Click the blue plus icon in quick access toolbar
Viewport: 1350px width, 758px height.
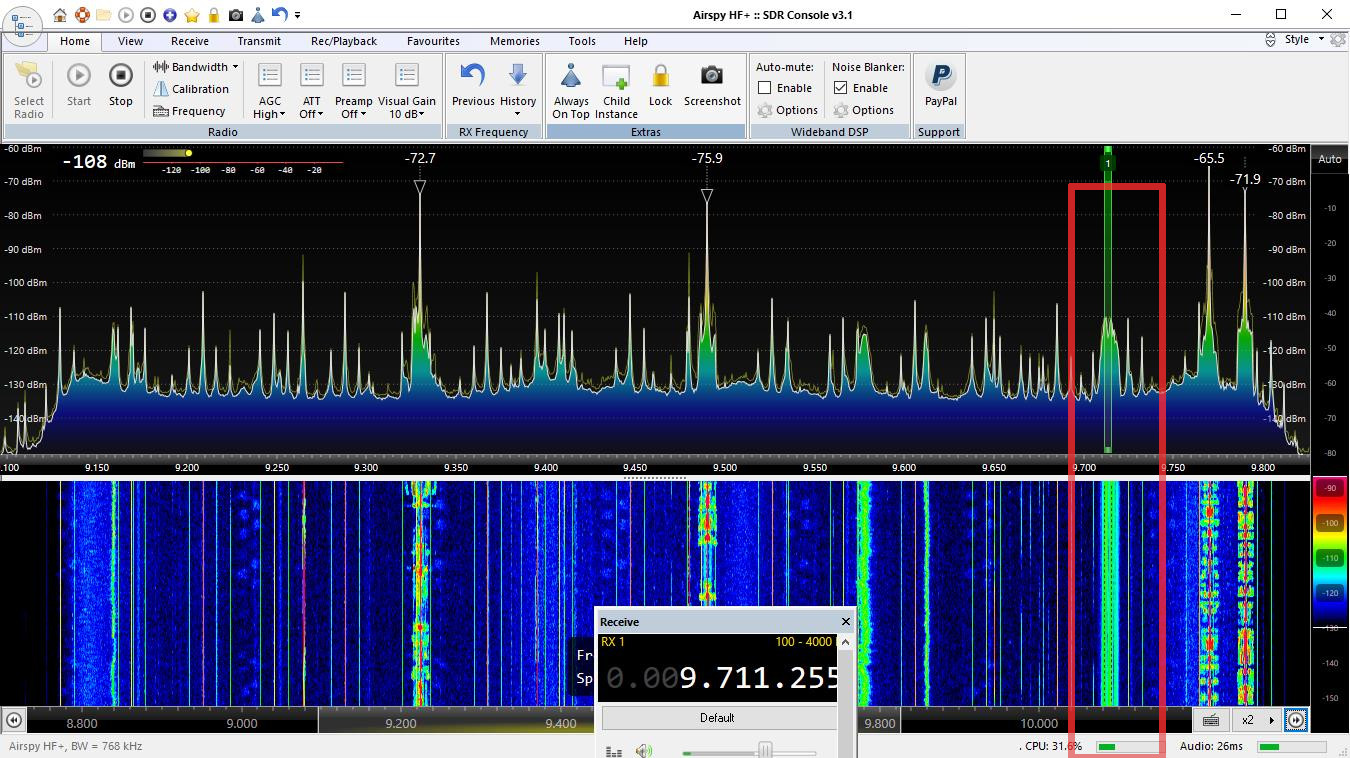click(170, 15)
